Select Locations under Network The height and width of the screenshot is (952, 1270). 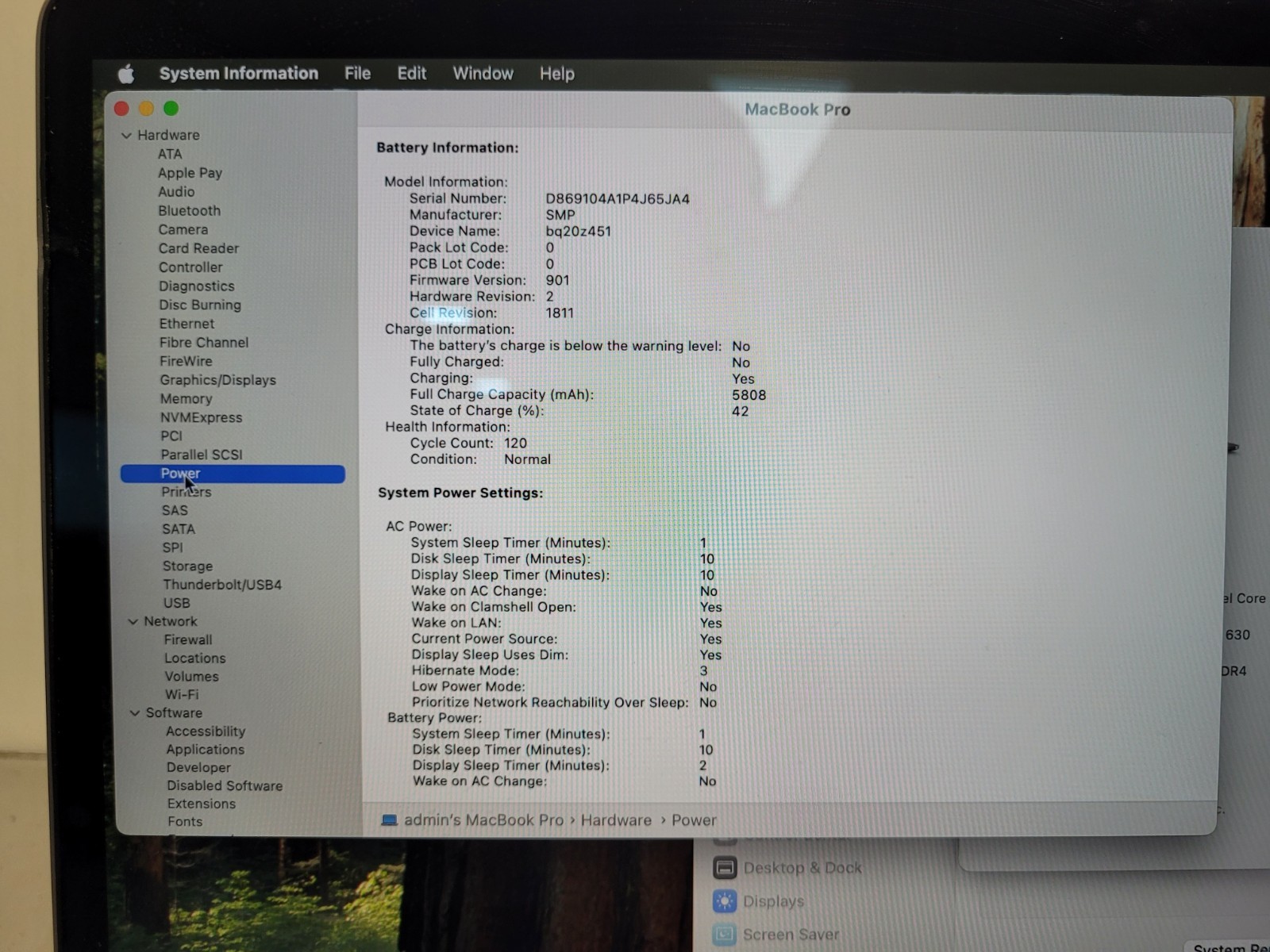click(x=195, y=658)
